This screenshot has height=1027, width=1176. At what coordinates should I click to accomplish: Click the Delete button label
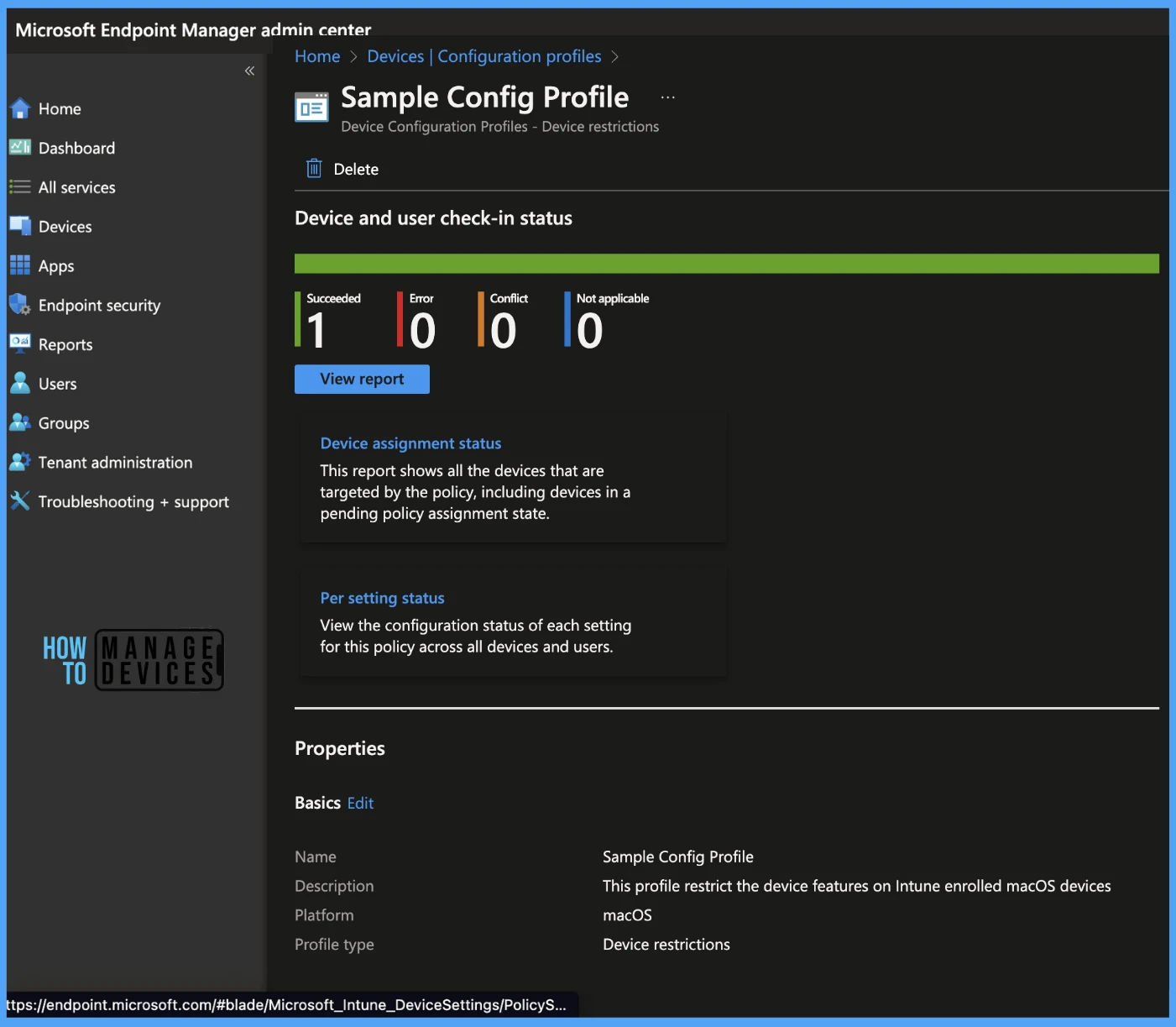[x=356, y=170]
